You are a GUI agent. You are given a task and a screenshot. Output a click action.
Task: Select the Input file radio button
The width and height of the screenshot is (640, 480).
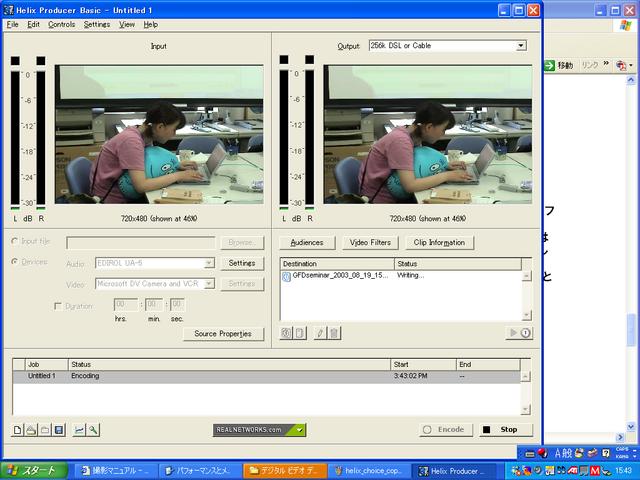tap(15, 241)
